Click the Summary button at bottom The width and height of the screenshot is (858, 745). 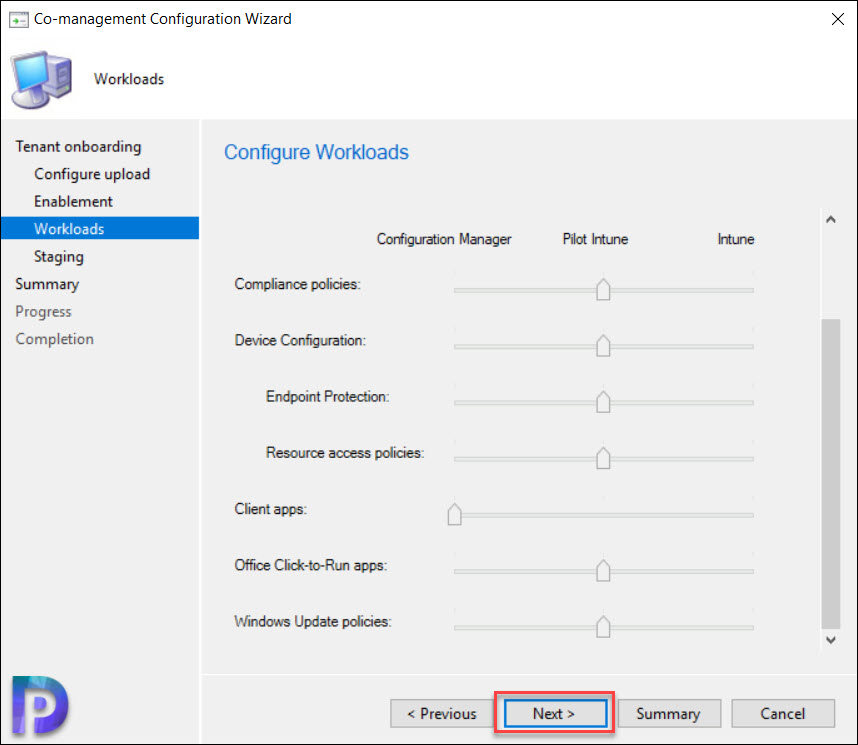[669, 713]
